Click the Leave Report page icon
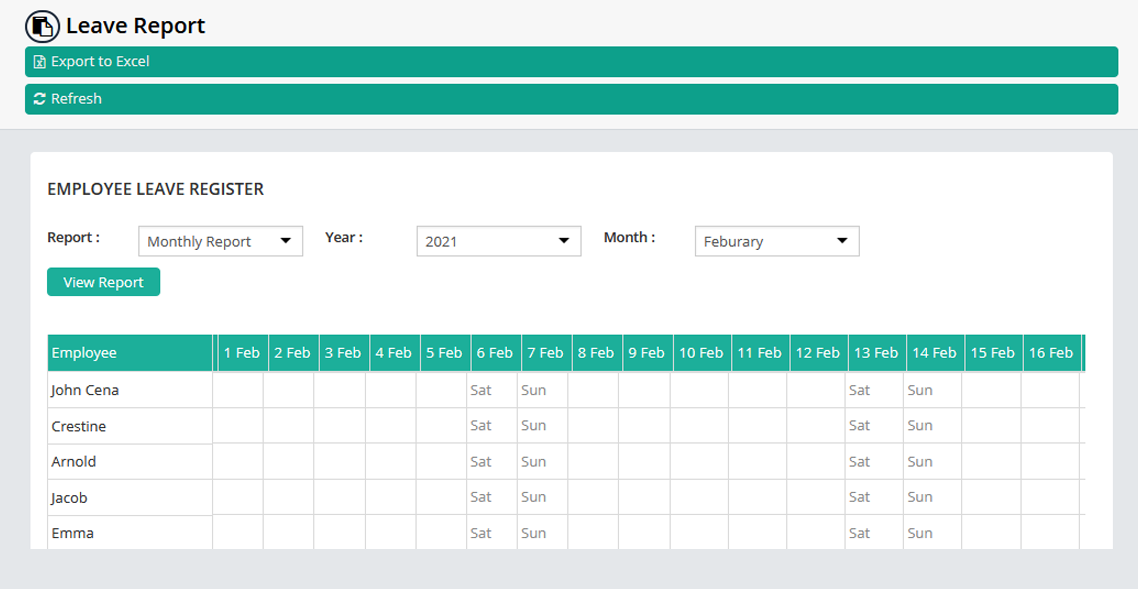The image size is (1138, 589). 43,26
